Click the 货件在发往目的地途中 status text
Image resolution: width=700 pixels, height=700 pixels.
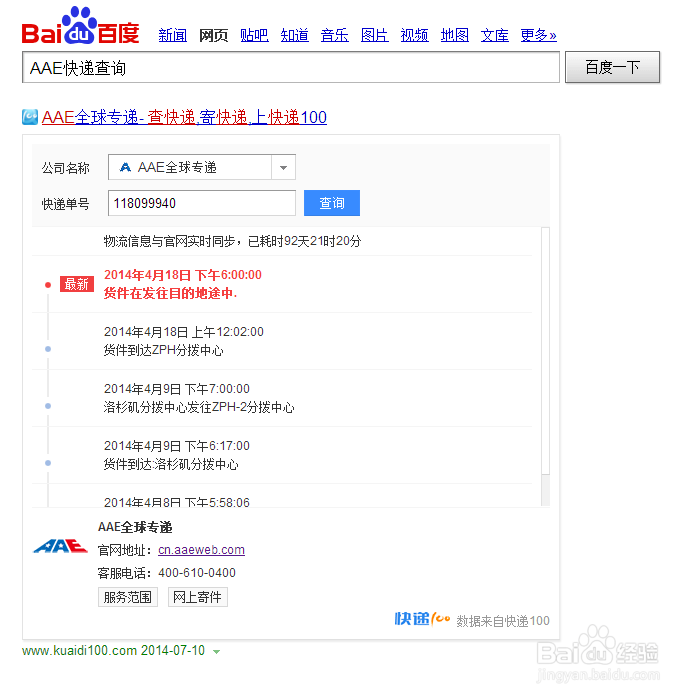(x=170, y=293)
